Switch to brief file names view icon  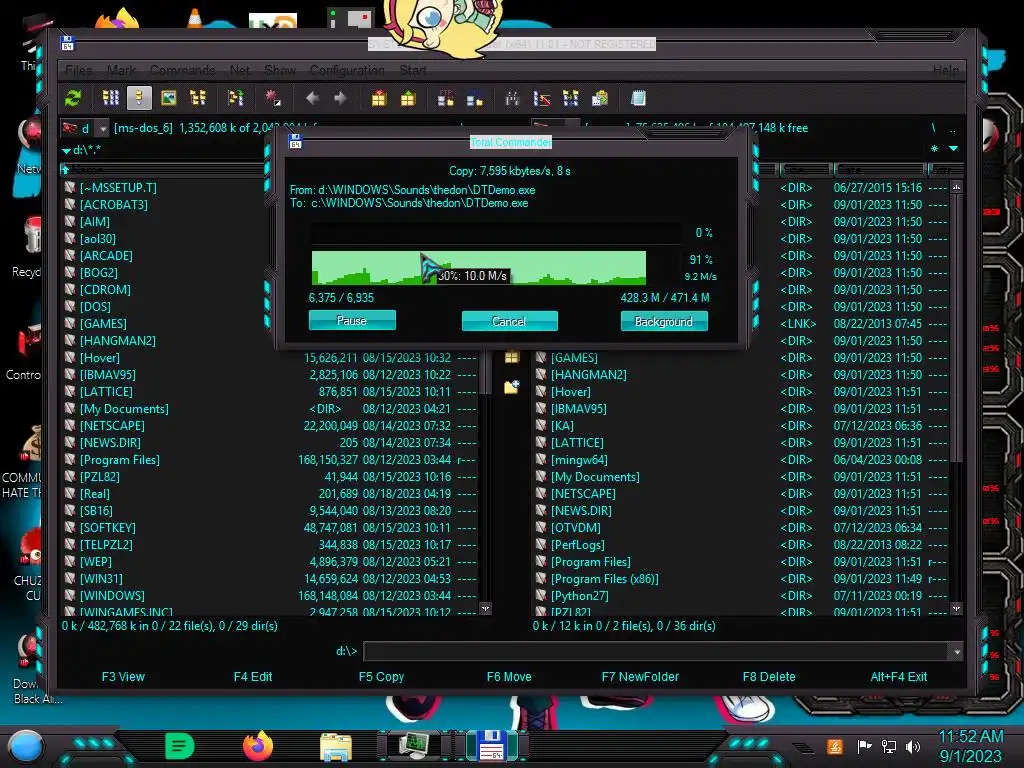[110, 99]
